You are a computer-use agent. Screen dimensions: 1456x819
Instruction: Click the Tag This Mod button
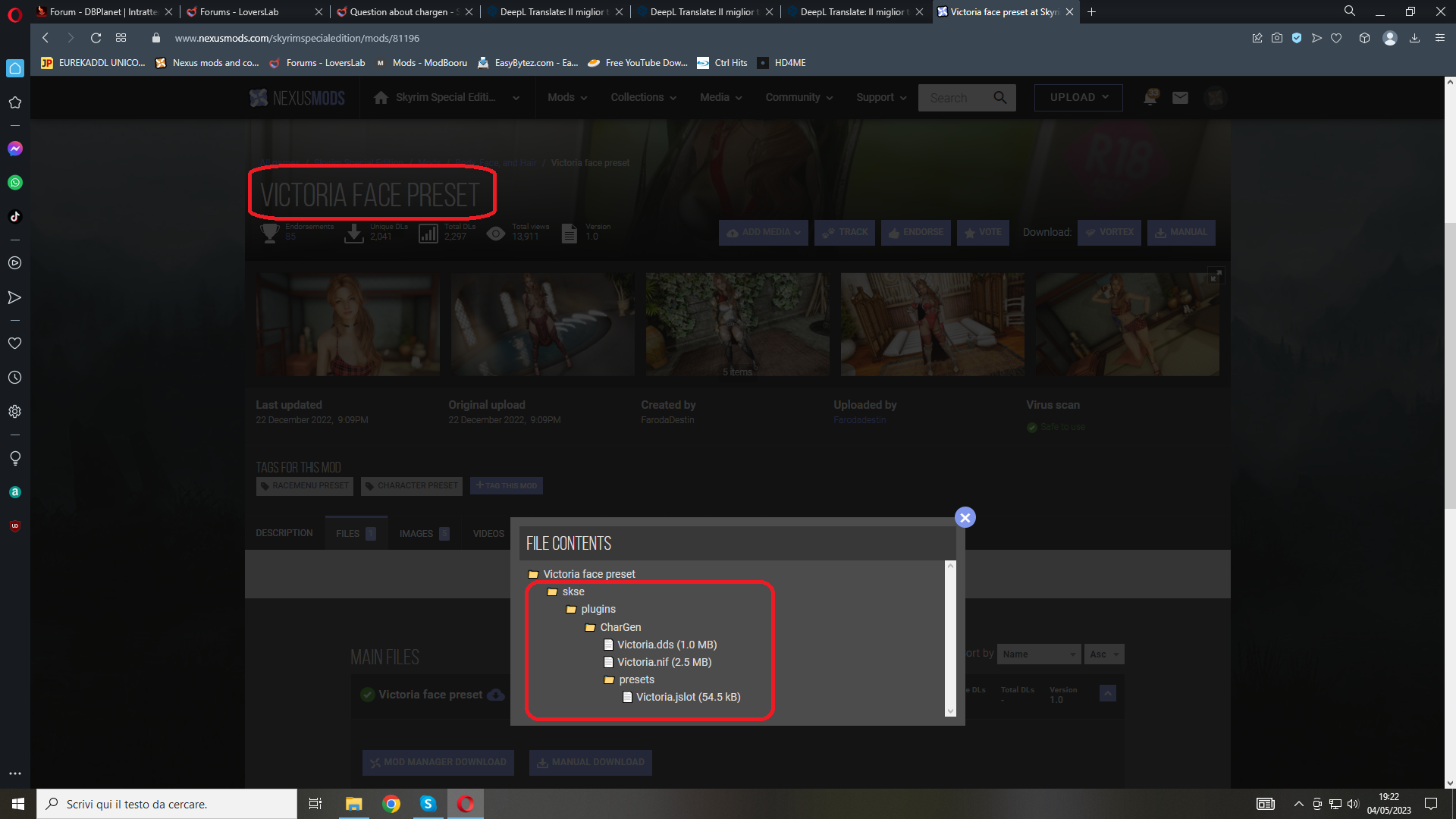[507, 485]
